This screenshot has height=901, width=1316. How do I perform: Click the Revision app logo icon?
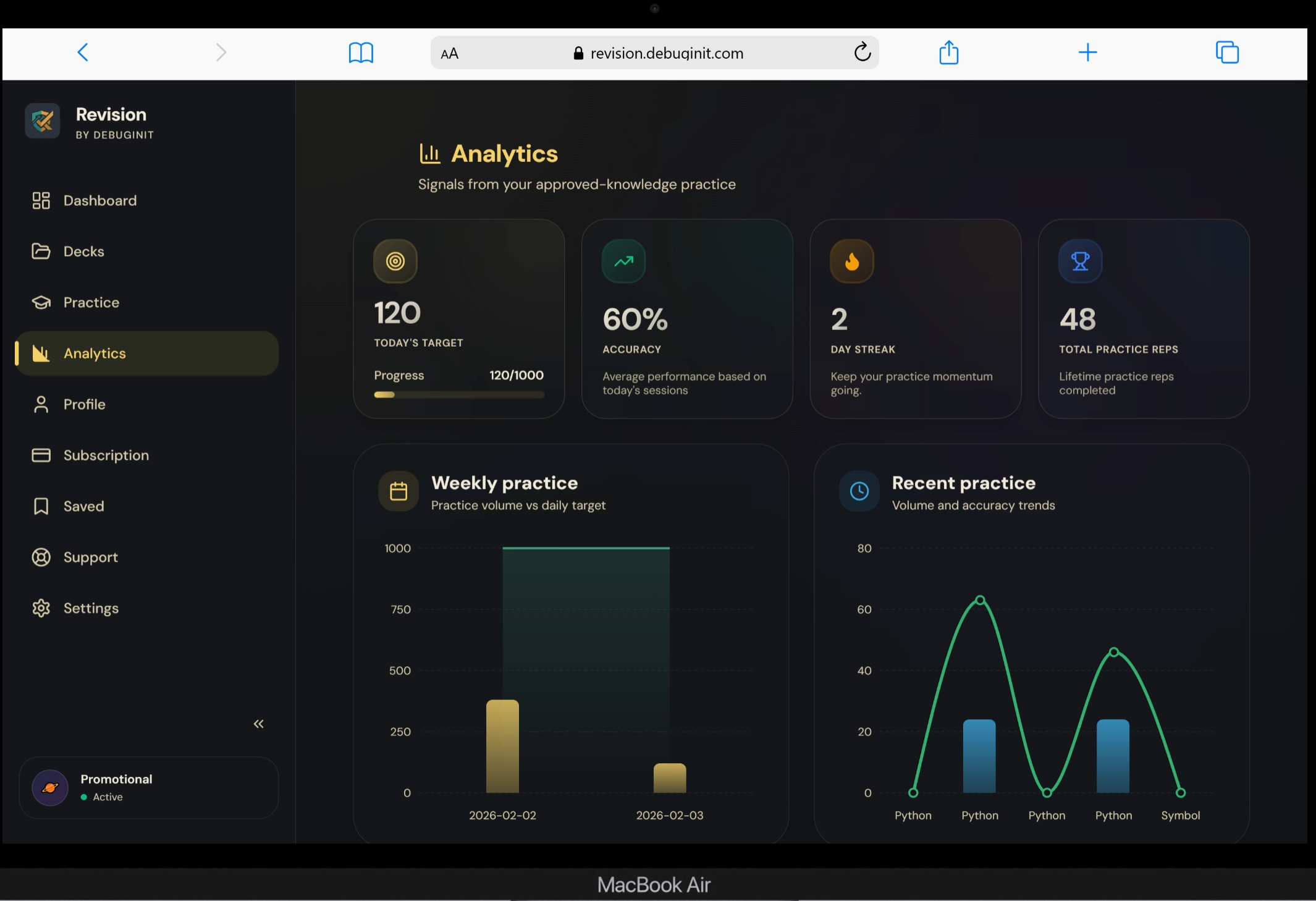click(42, 121)
